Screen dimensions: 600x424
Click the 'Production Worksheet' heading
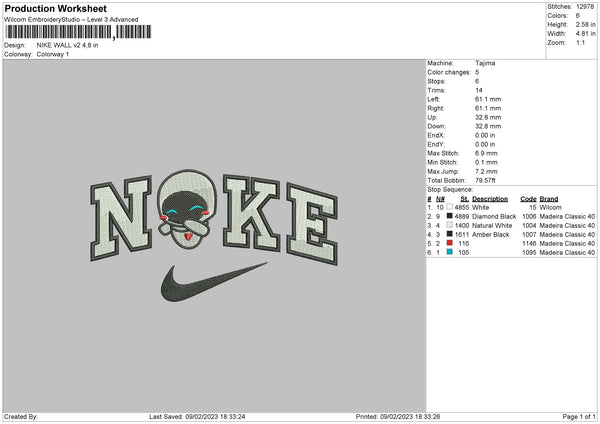pyautogui.click(x=55, y=8)
